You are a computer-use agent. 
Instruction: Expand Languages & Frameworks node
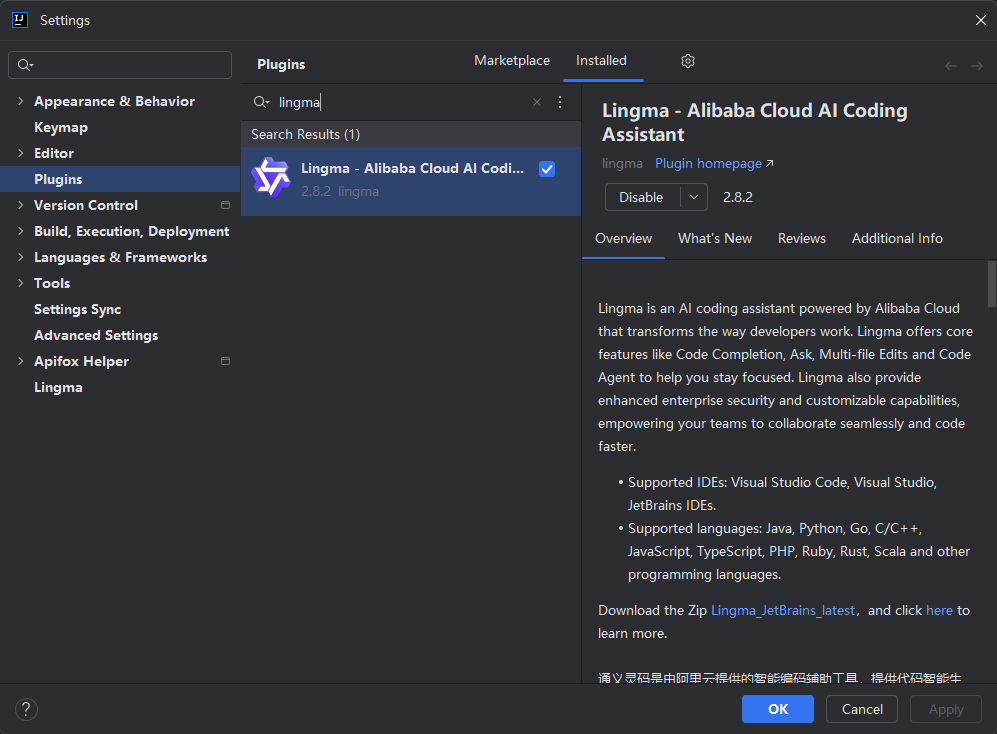click(x=20, y=257)
